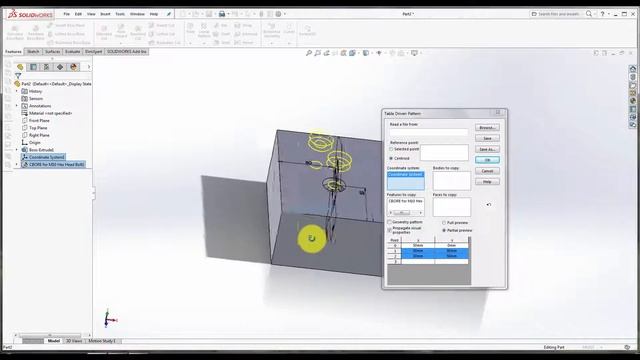Click the Section View icon in view toolbar
This screenshot has width=640, height=360.
coord(343,53)
